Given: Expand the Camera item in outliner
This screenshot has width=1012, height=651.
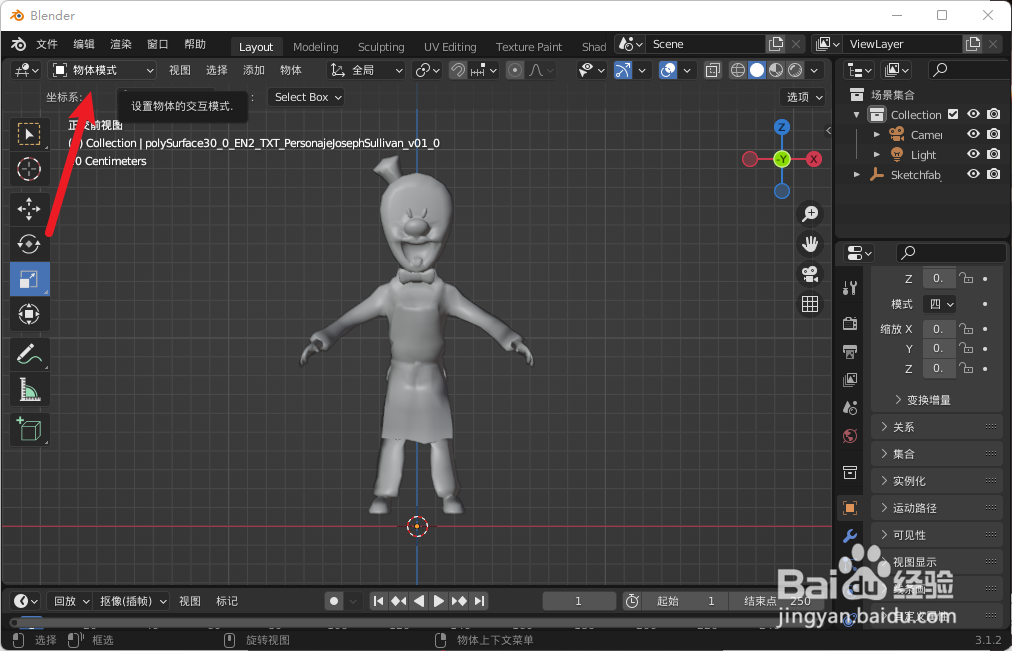Looking at the screenshot, I should pos(876,135).
